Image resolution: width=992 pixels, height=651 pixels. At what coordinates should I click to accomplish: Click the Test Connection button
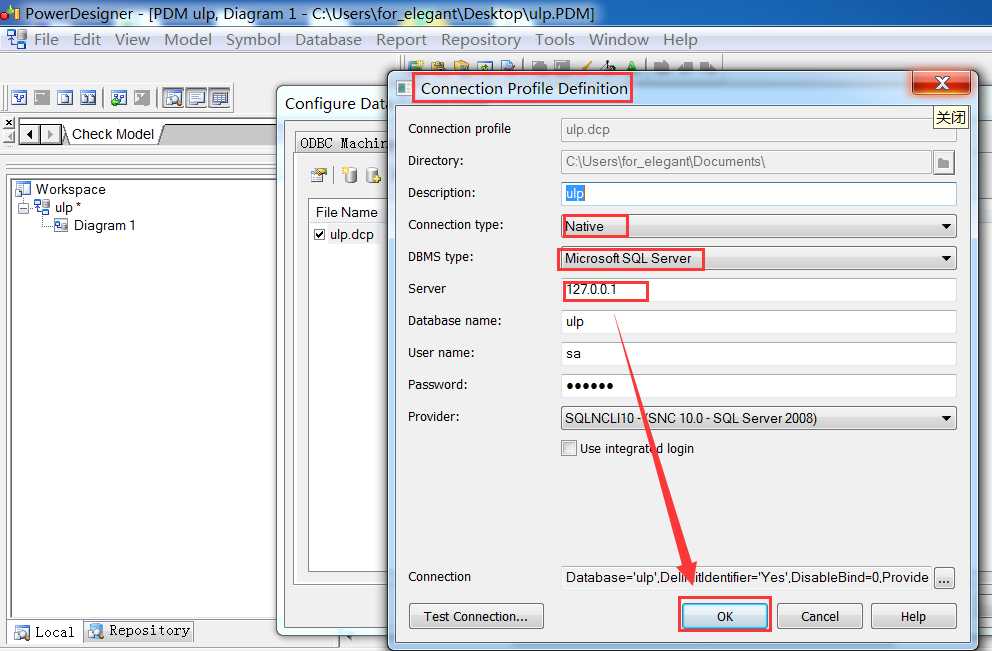pos(476,616)
